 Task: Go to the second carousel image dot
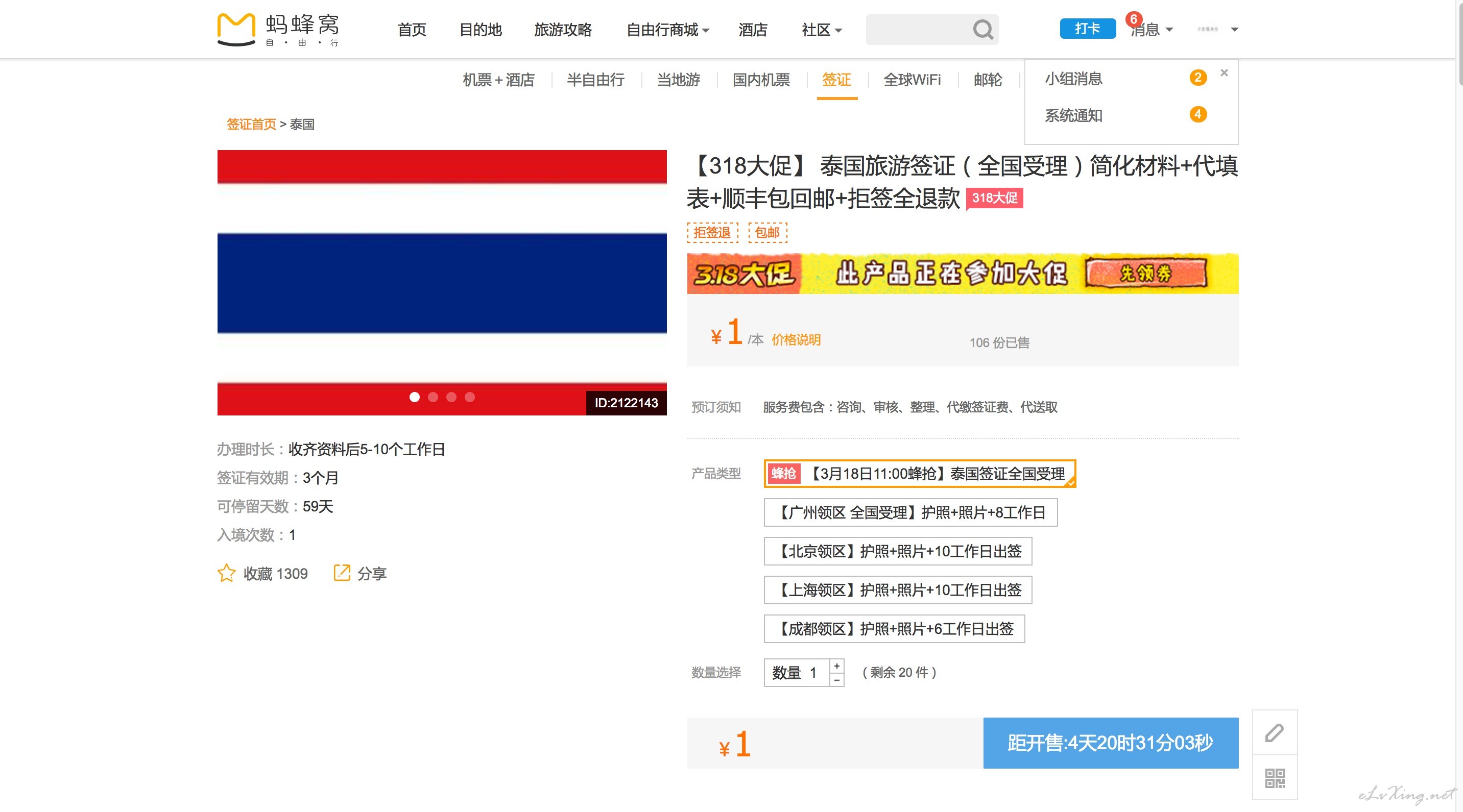(433, 397)
